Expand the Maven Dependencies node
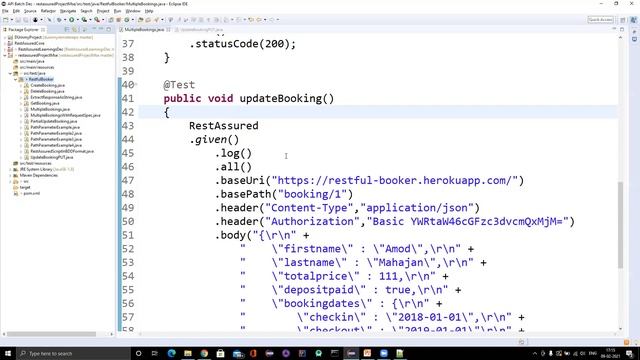This screenshot has width=640, height=360. coord(10,175)
